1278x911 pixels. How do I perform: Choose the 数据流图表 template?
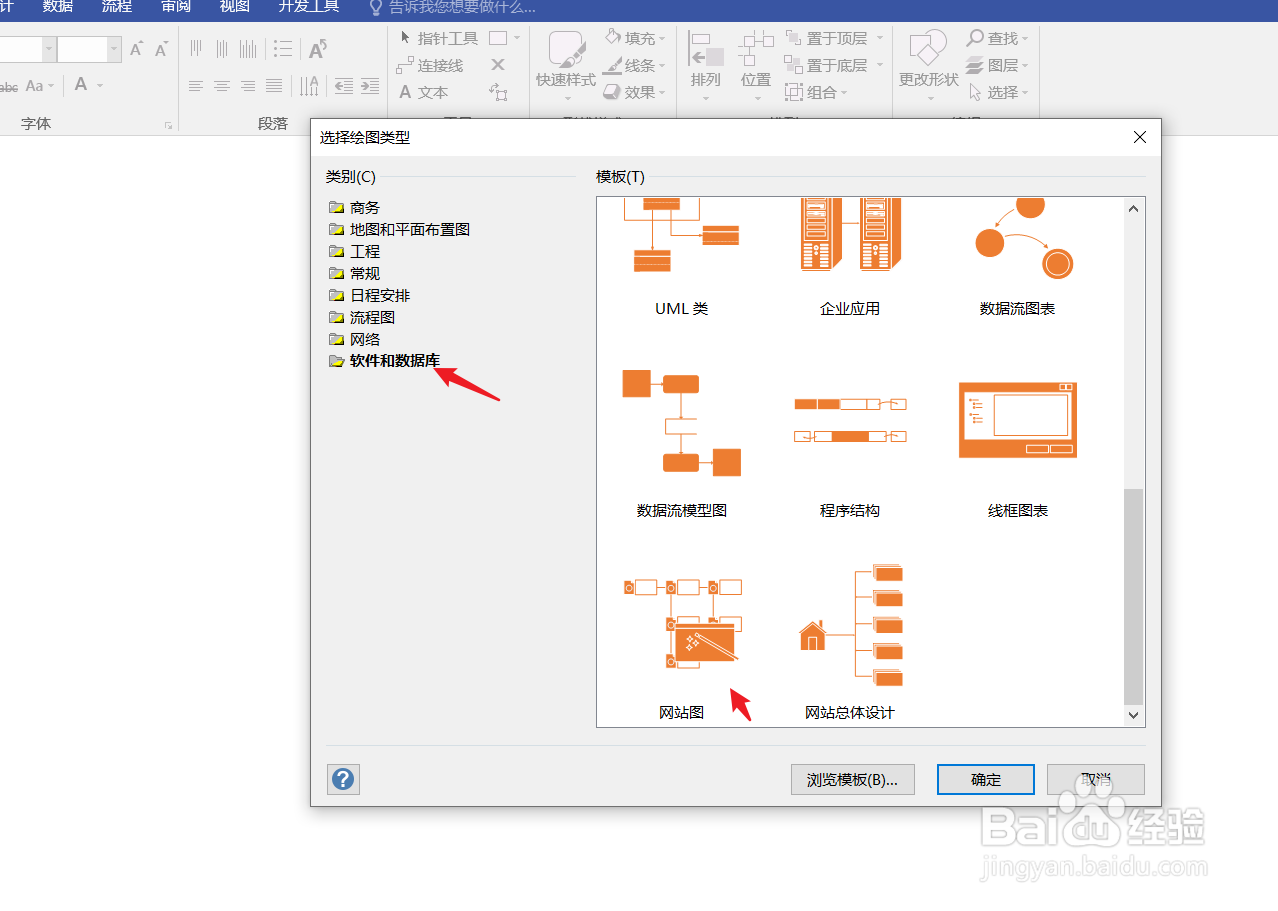[1018, 258]
